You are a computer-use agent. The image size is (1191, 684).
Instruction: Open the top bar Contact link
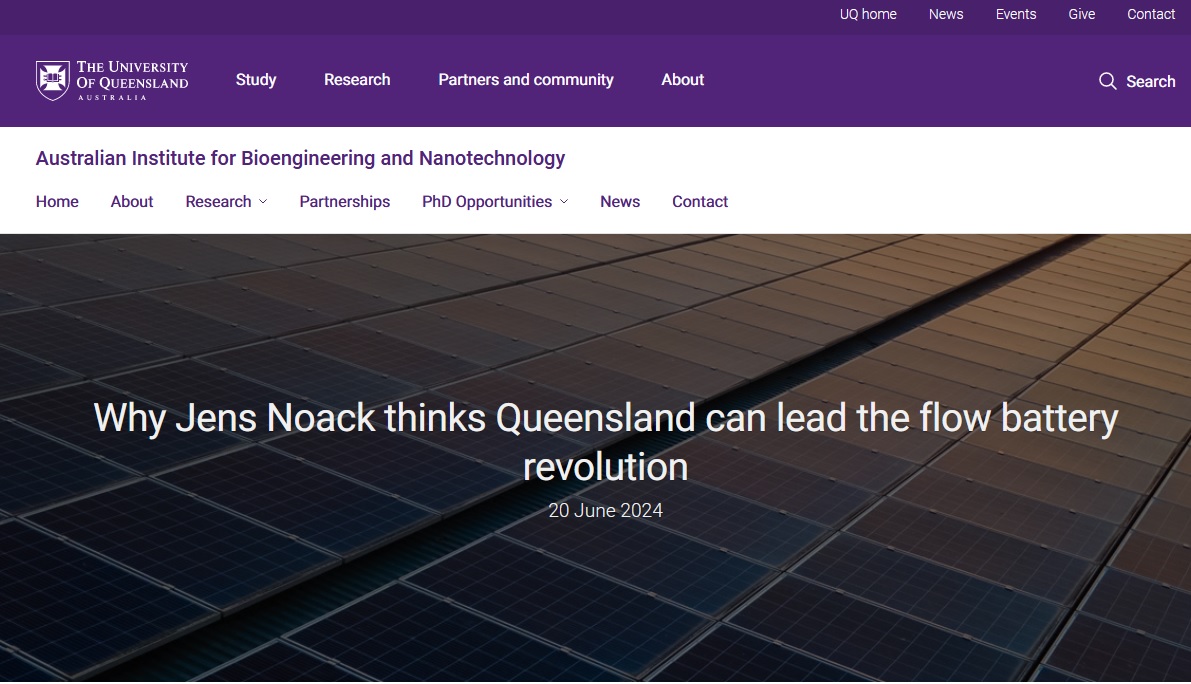click(1151, 14)
